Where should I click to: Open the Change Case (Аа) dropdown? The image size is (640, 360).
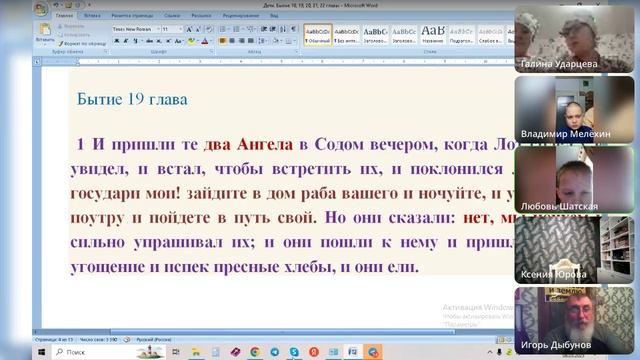coord(178,41)
